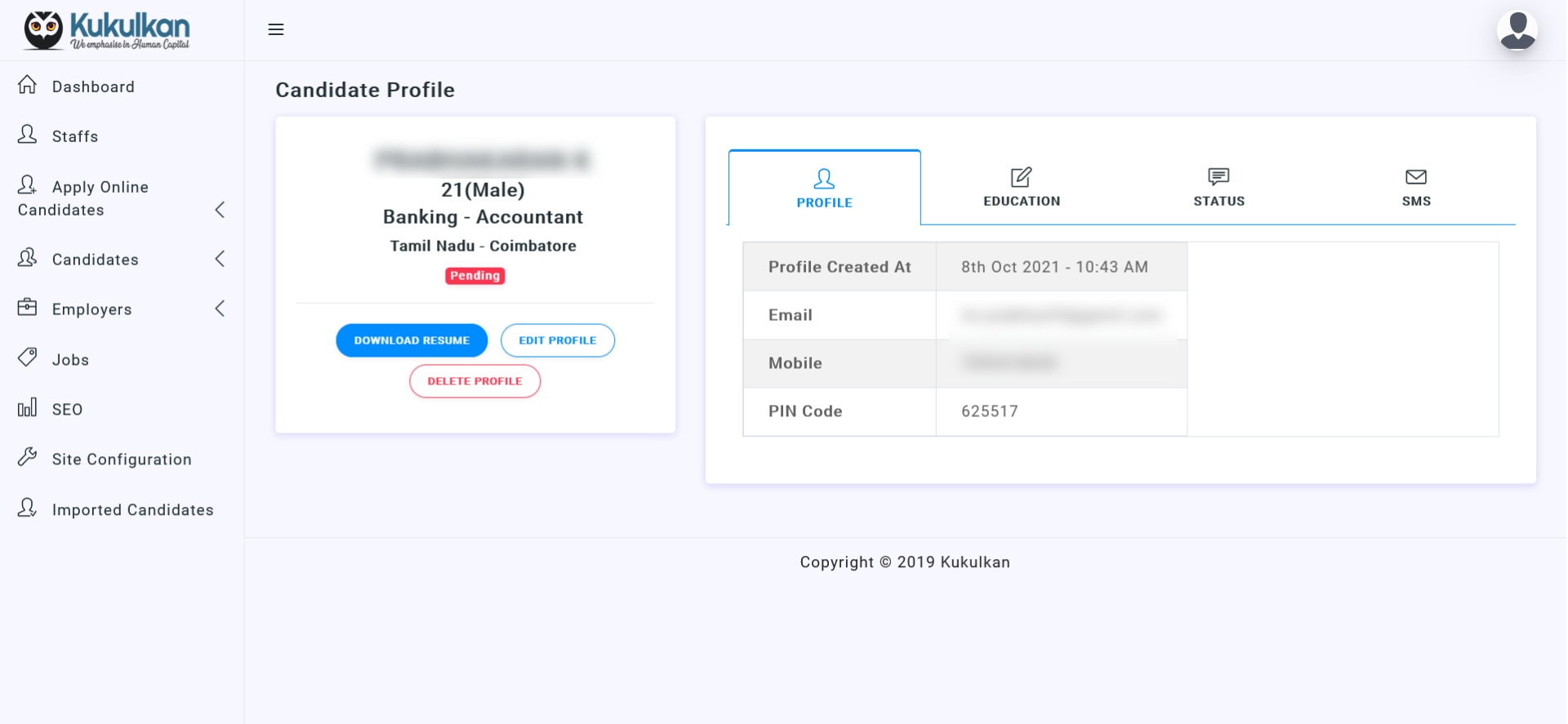Open the Status tab
Image resolution: width=1568 pixels, height=724 pixels.
(x=1218, y=188)
